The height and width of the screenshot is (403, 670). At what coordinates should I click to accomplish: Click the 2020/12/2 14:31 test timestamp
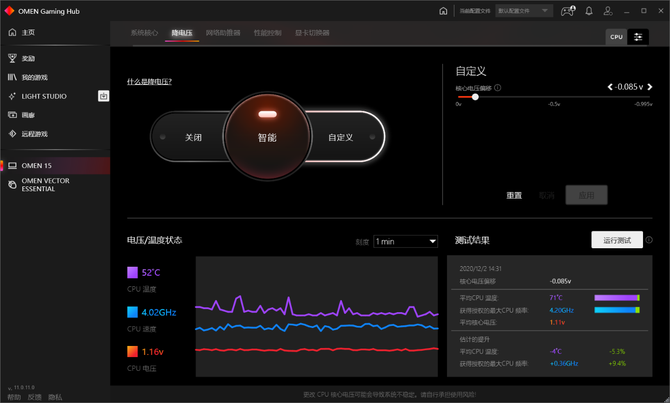pyautogui.click(x=481, y=268)
